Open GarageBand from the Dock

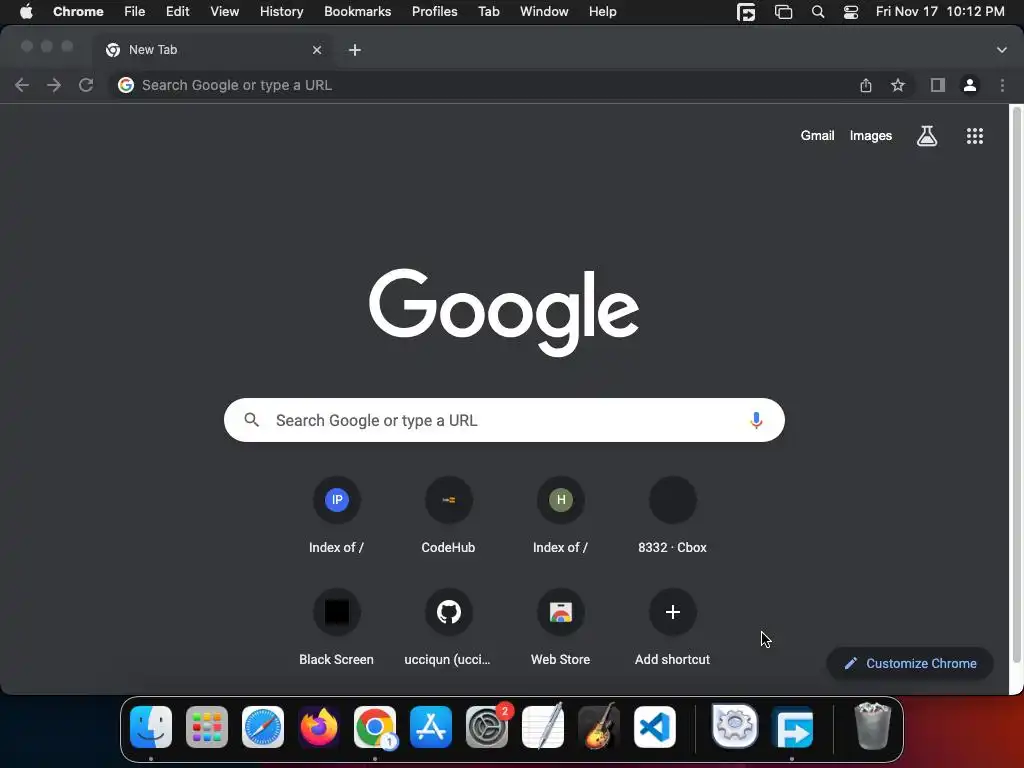tap(599, 727)
